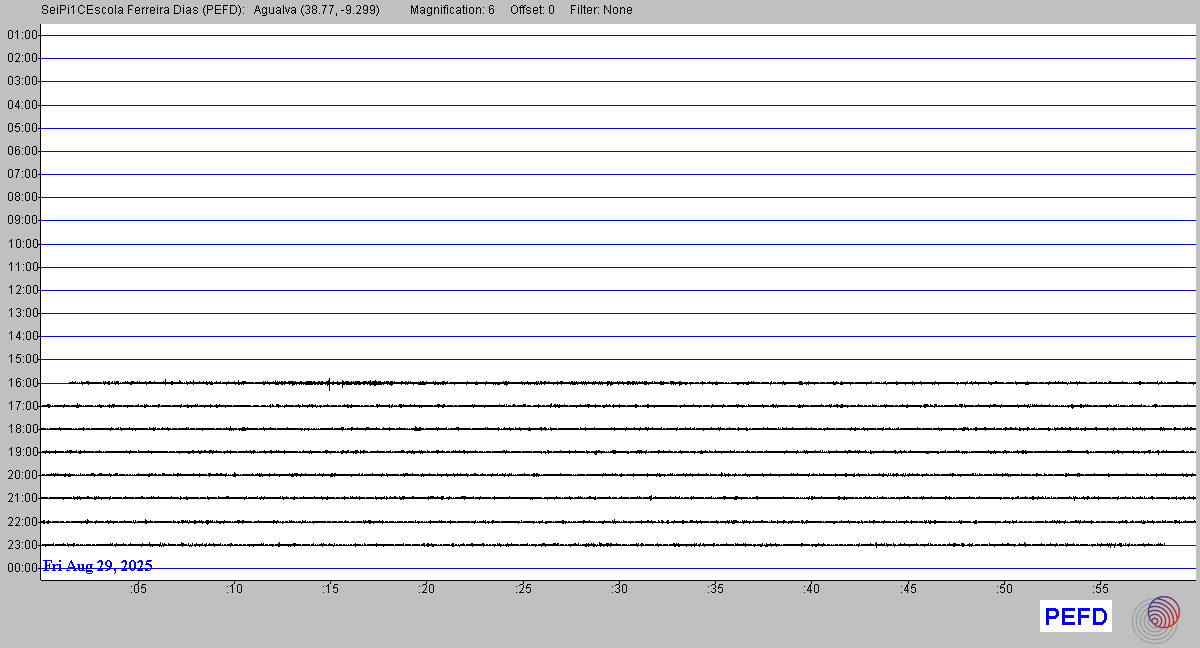Click the :45 minute axis label
The height and width of the screenshot is (648, 1200).
coord(908,589)
